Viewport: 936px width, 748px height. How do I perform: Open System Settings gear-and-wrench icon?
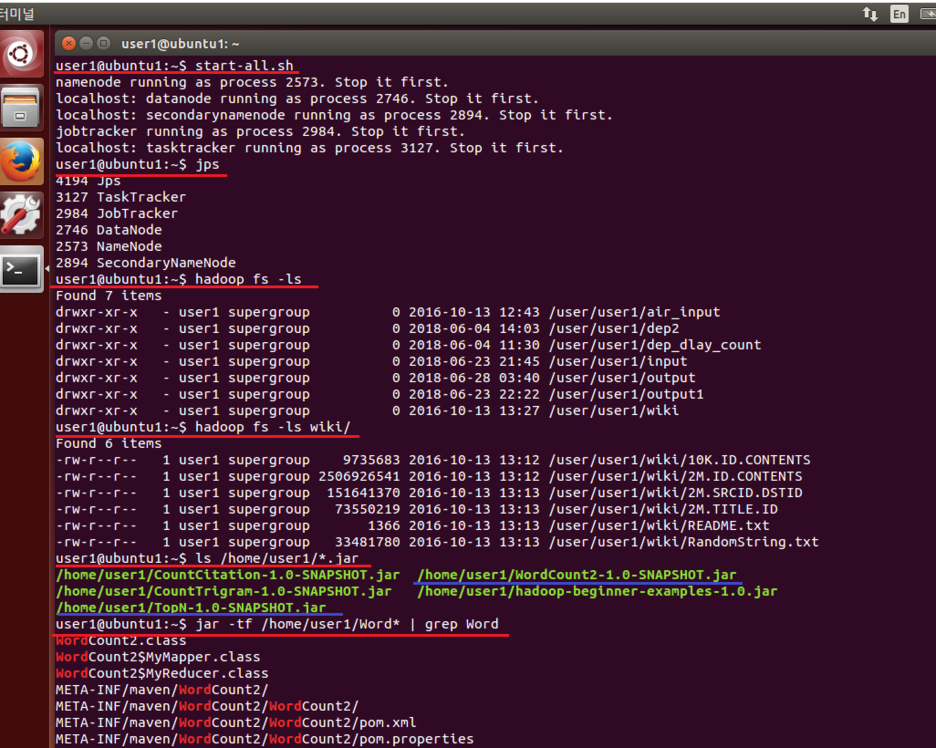pos(21,215)
